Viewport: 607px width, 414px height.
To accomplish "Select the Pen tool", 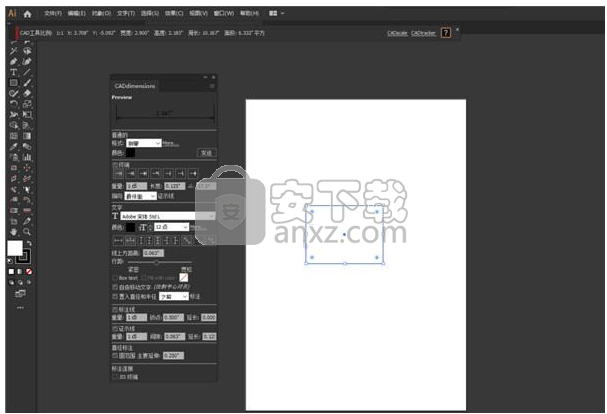I will point(14,62).
